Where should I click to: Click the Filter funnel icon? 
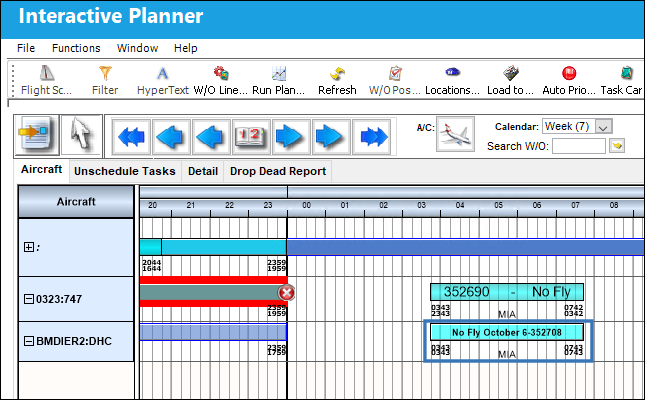(x=105, y=73)
